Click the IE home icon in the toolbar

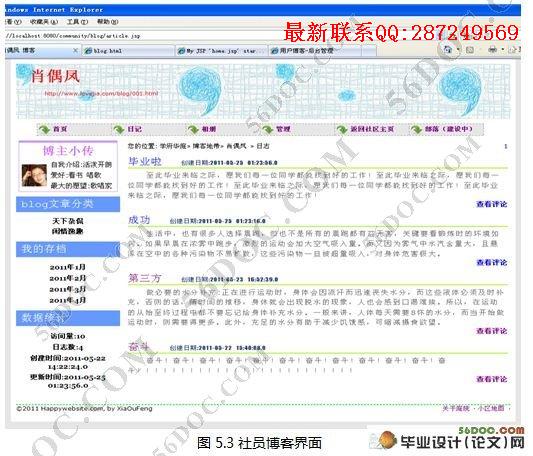click(x=448, y=50)
